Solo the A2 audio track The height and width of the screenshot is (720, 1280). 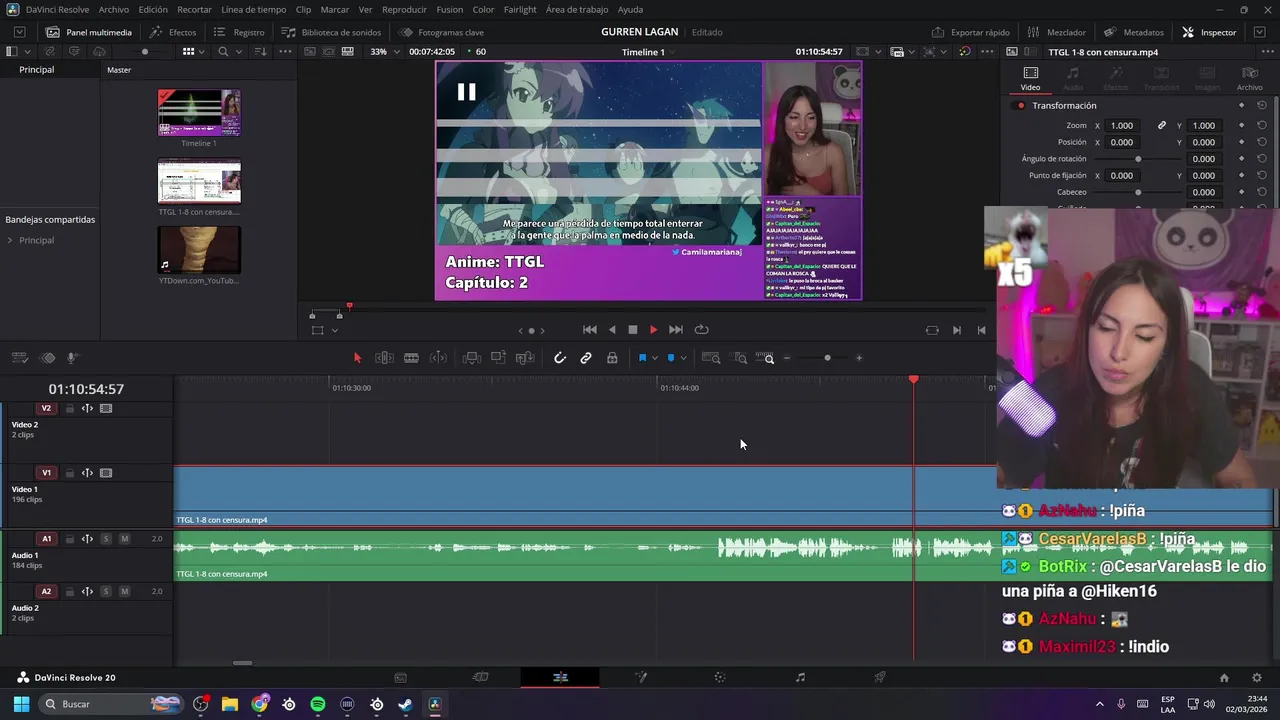click(x=105, y=591)
